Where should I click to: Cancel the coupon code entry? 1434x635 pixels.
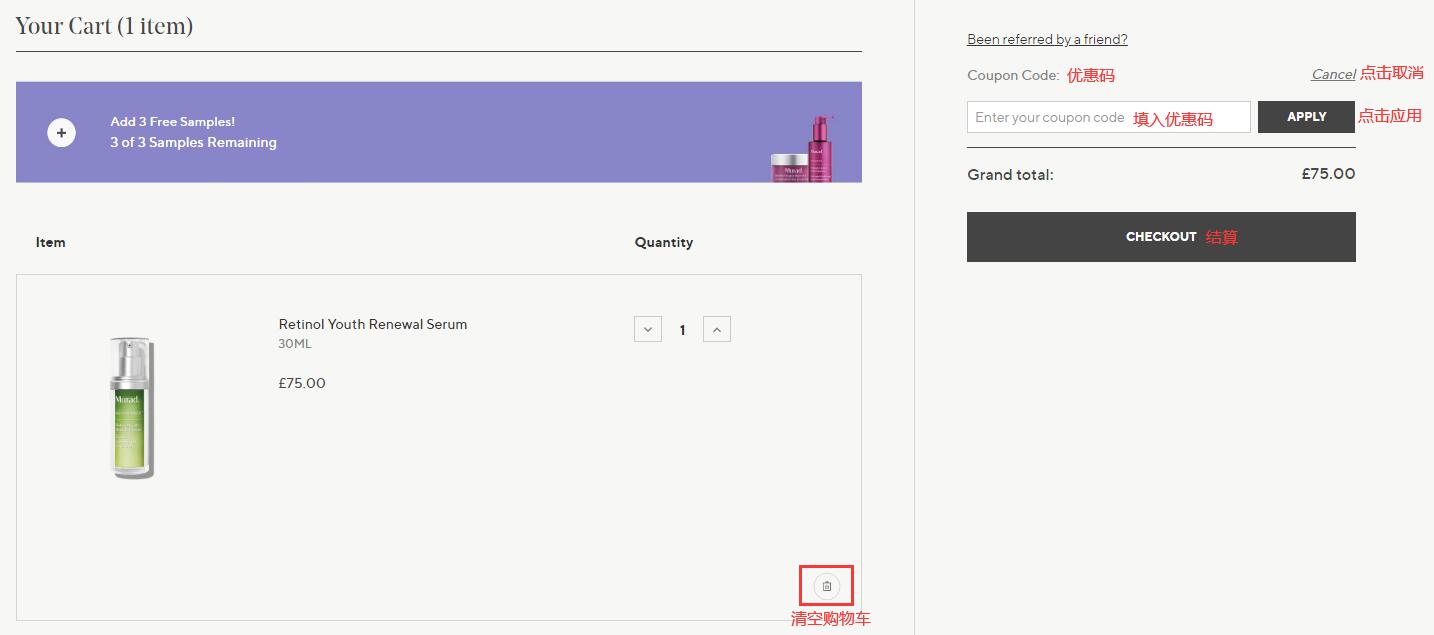click(x=1333, y=74)
